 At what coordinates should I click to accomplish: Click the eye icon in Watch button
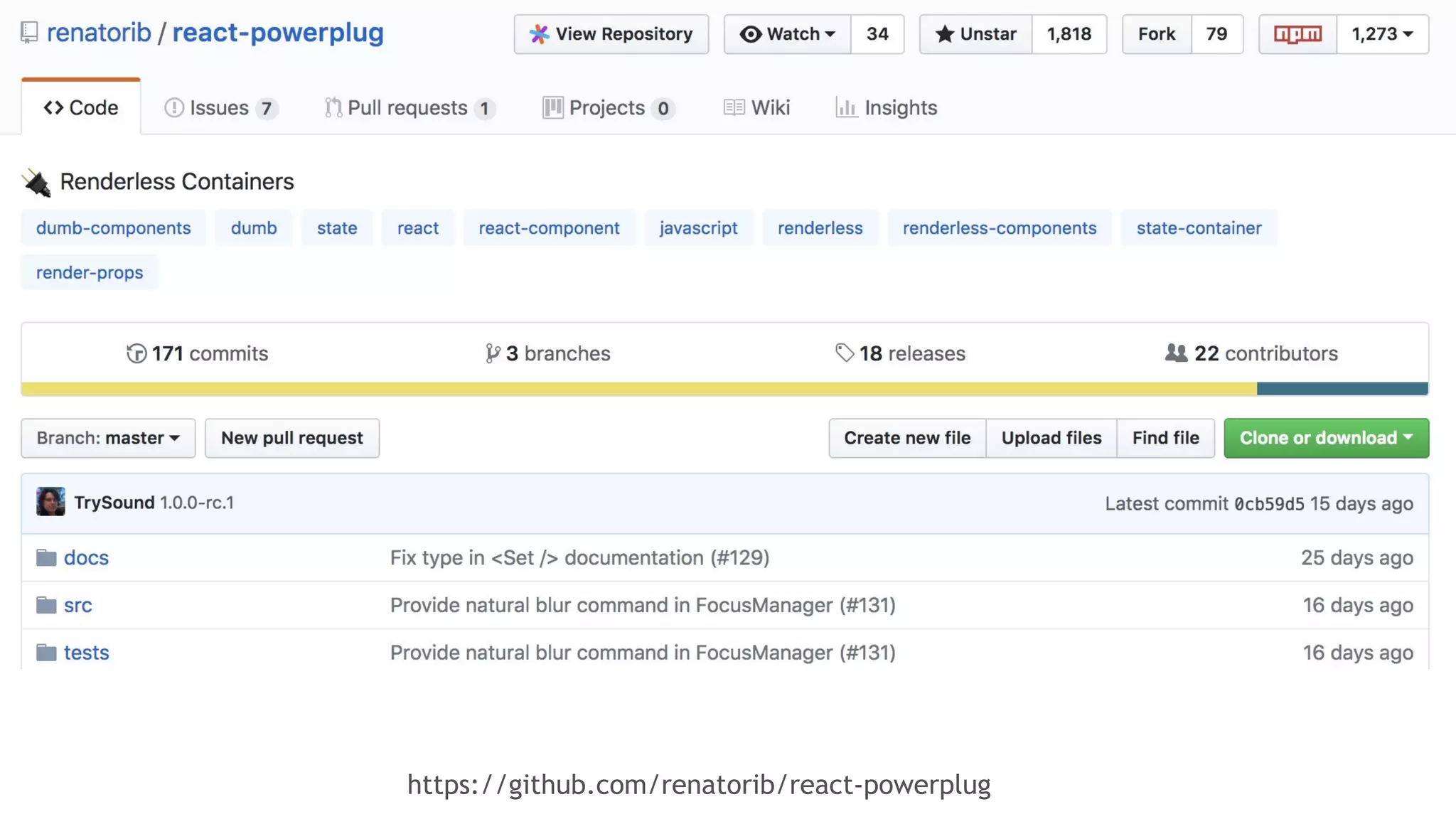click(750, 34)
